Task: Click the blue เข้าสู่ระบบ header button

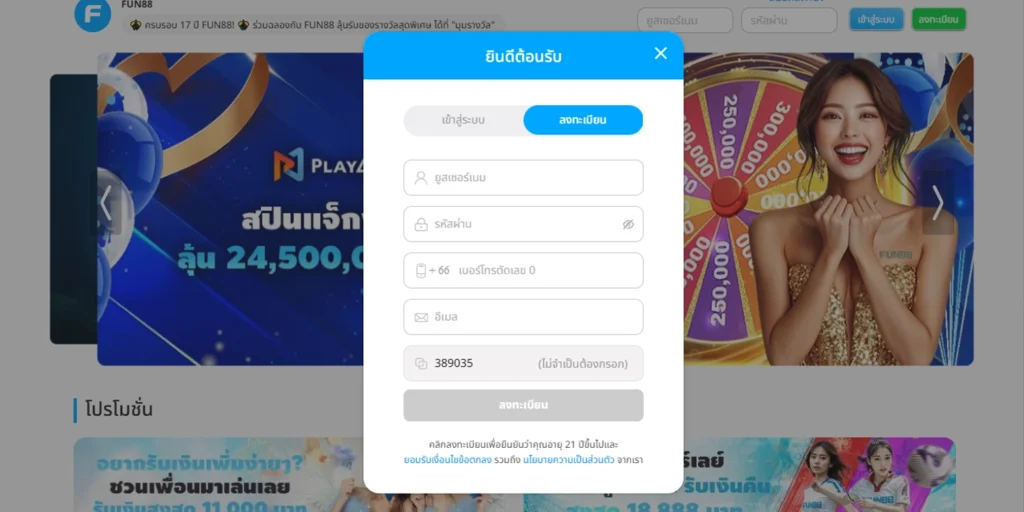Action: point(876,20)
